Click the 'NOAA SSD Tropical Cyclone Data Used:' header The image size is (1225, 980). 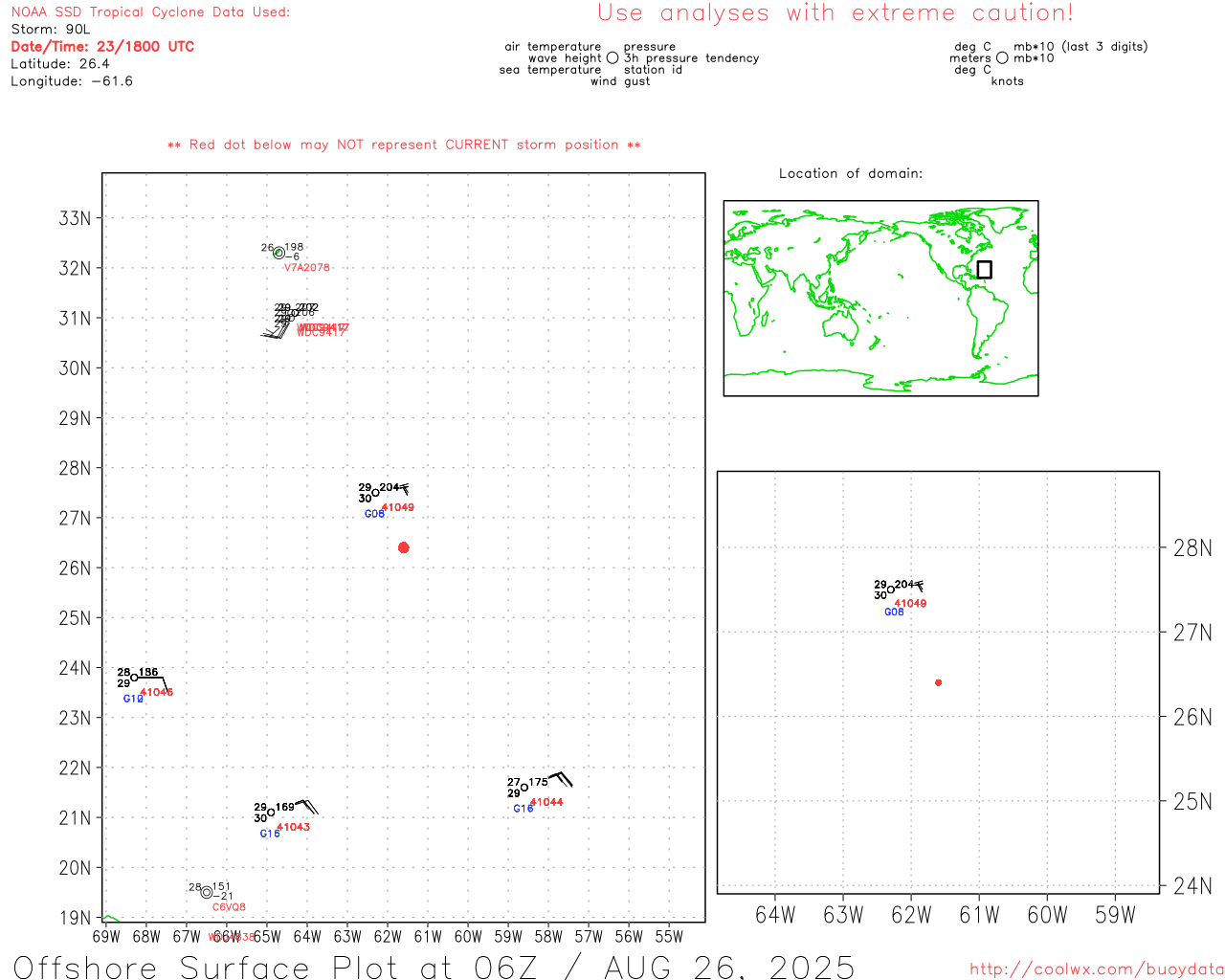point(150,12)
